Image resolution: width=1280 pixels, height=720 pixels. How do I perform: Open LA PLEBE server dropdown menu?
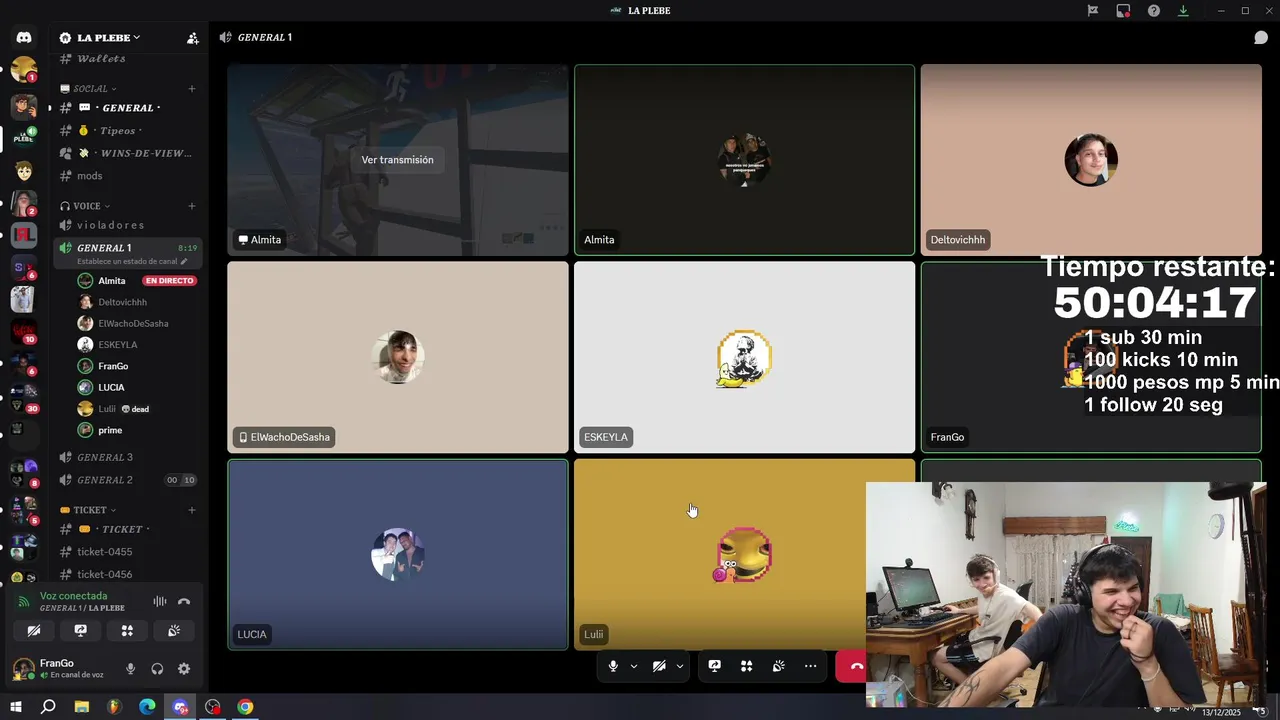point(107,38)
